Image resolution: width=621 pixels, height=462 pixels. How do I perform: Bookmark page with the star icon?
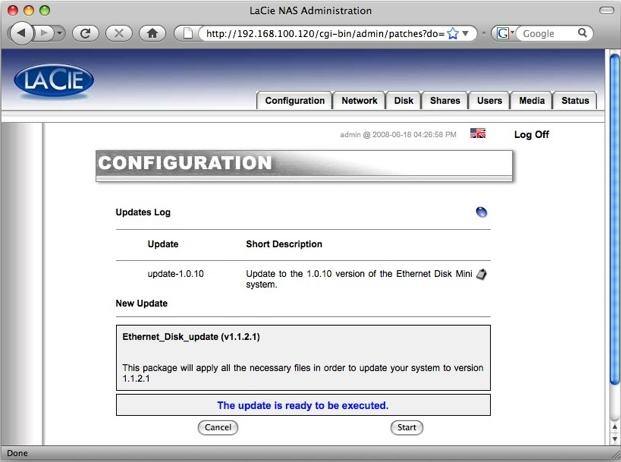point(452,33)
